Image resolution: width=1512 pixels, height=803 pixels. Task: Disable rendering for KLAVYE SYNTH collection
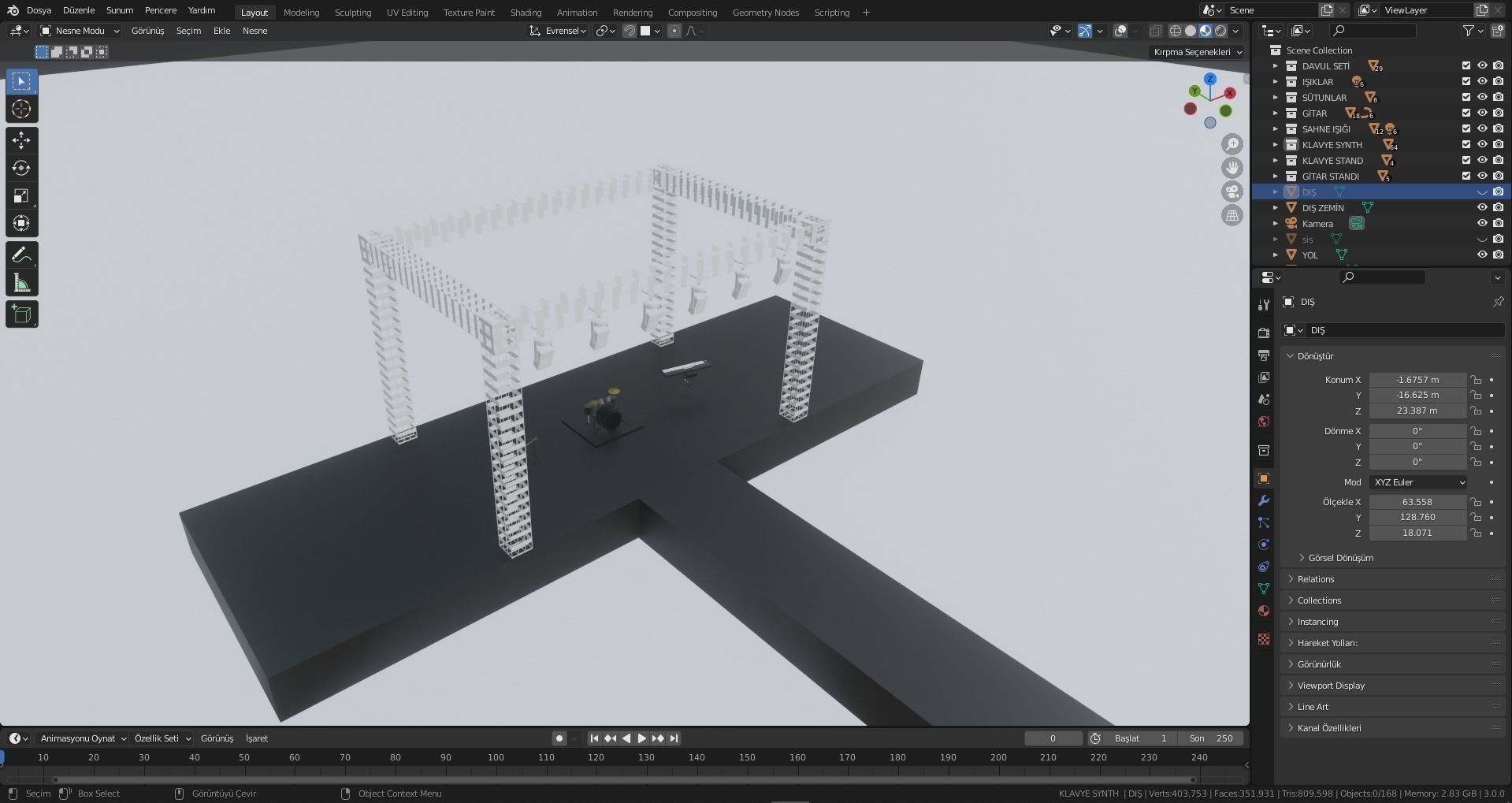(1498, 145)
